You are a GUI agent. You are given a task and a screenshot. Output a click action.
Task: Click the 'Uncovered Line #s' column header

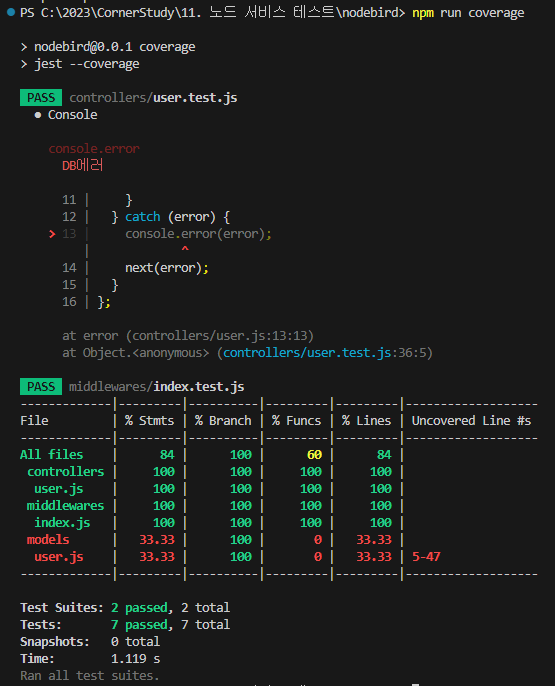click(x=471, y=421)
